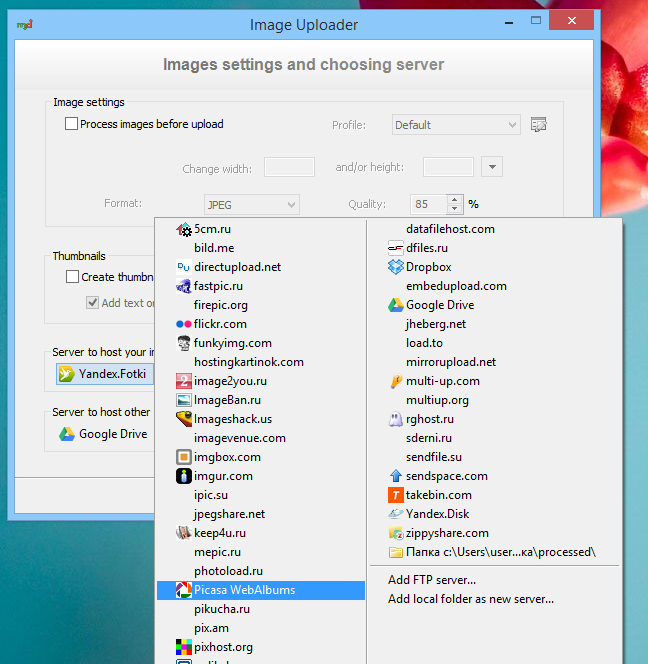Click the imgbox.com icon

coord(184,457)
